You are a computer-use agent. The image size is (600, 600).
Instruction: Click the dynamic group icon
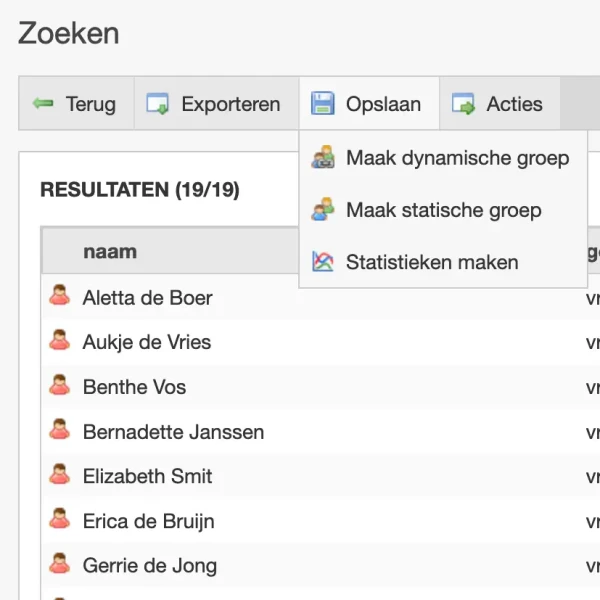(x=323, y=158)
